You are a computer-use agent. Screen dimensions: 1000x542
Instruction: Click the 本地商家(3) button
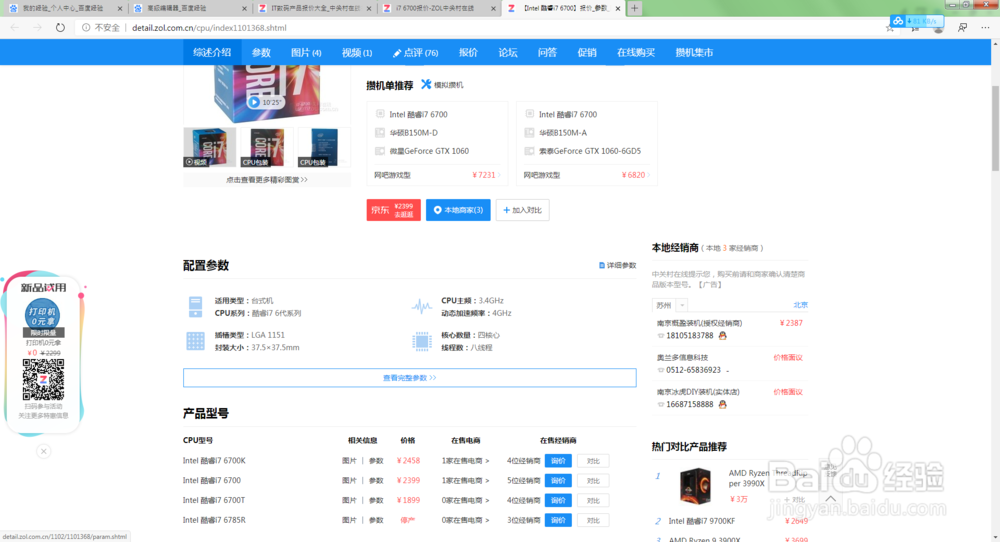[x=458, y=210]
